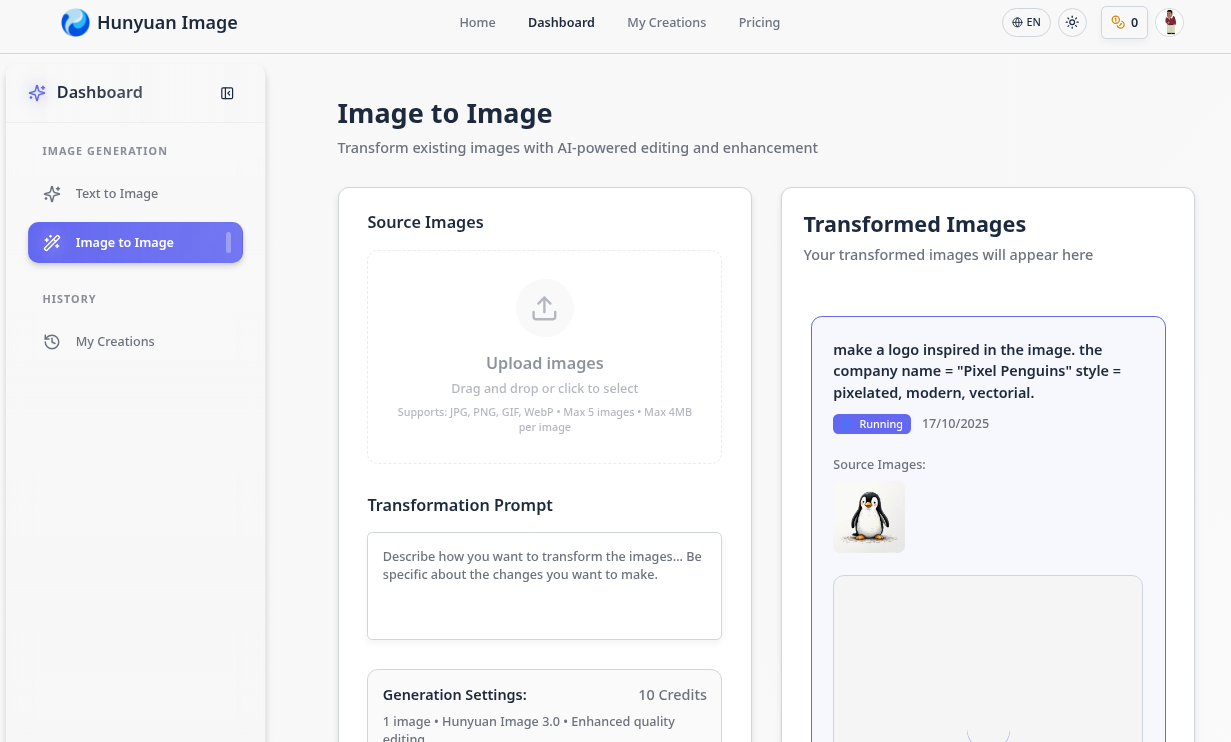
Task: Click the My Creations history clock icon
Action: [x=52, y=342]
